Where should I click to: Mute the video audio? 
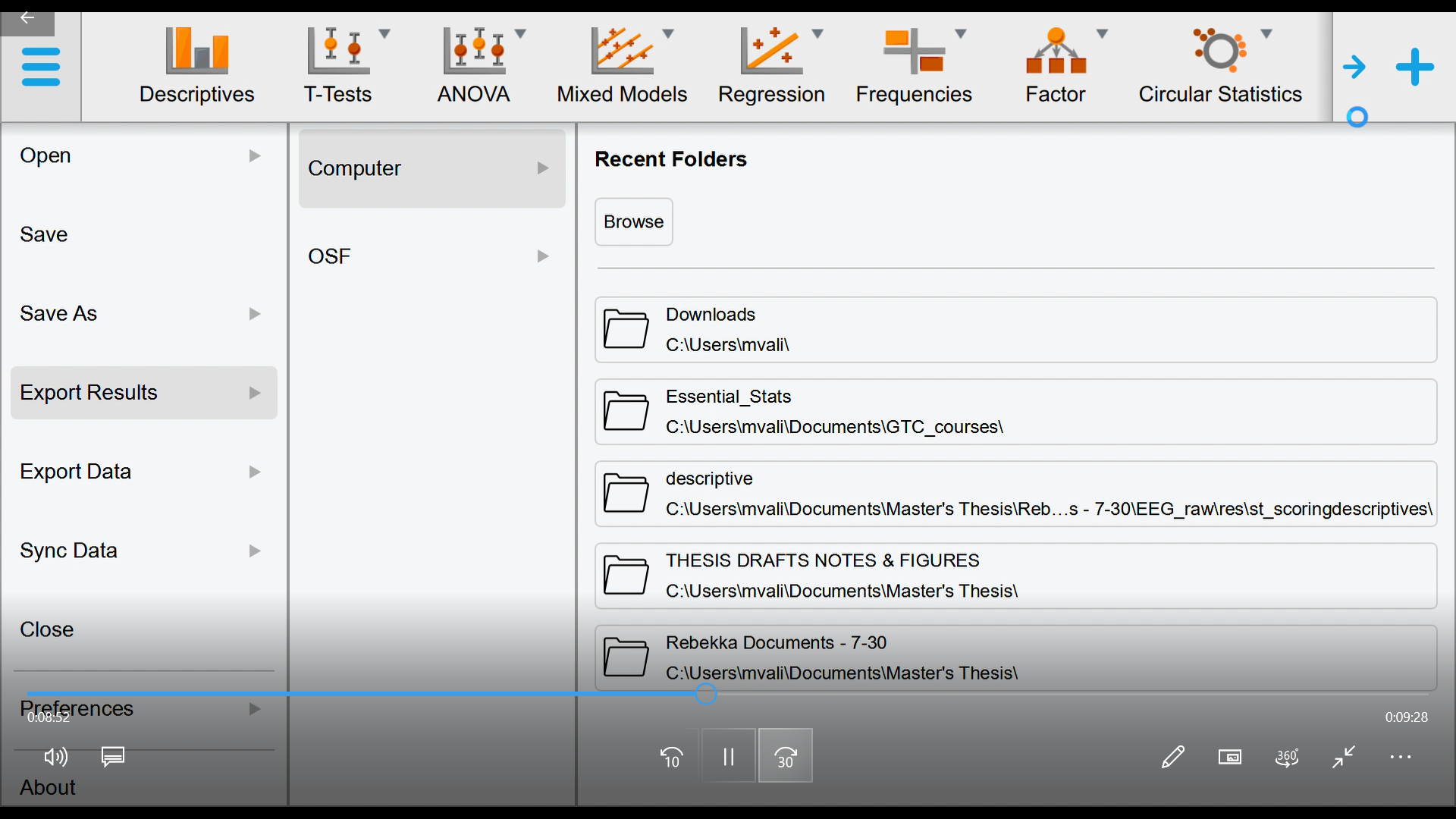(x=55, y=756)
